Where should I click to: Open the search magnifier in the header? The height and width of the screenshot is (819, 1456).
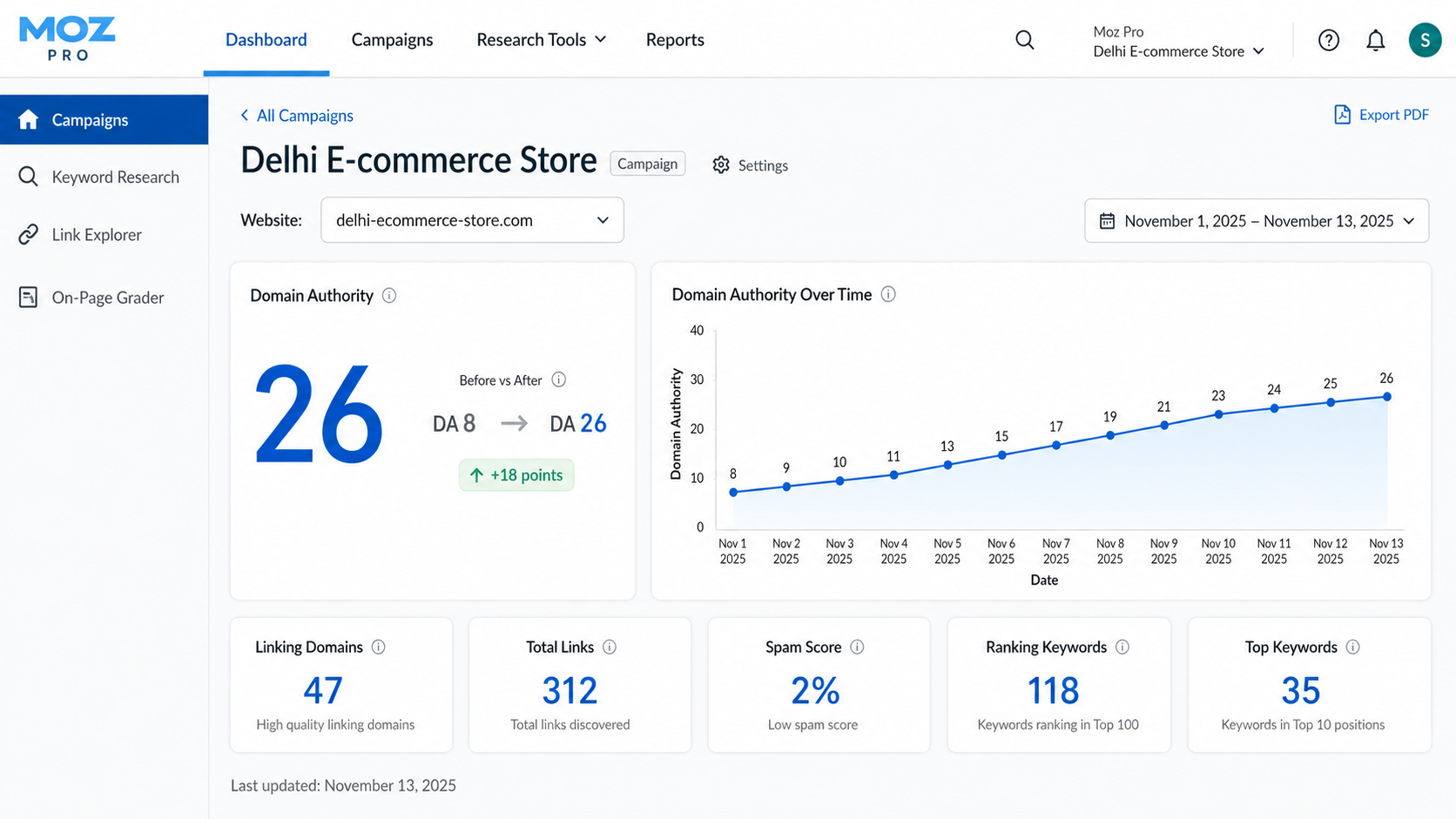coord(1025,40)
